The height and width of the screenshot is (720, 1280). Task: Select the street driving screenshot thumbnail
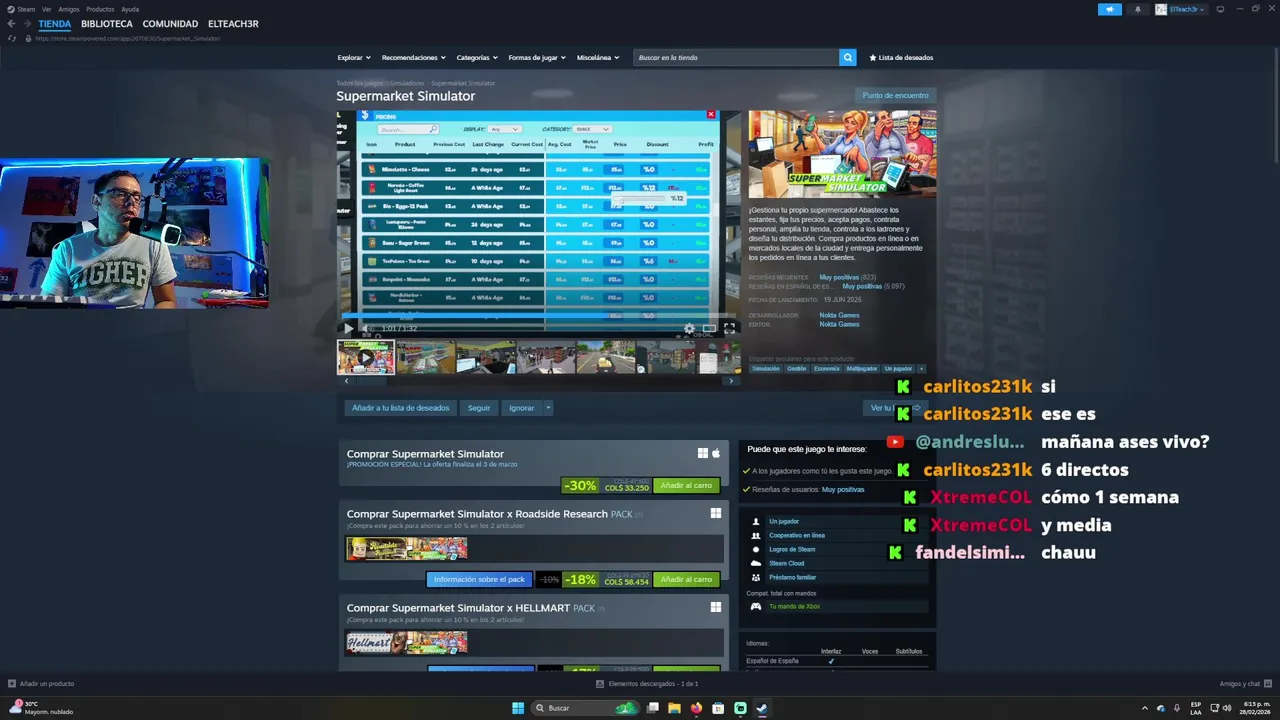click(x=606, y=357)
